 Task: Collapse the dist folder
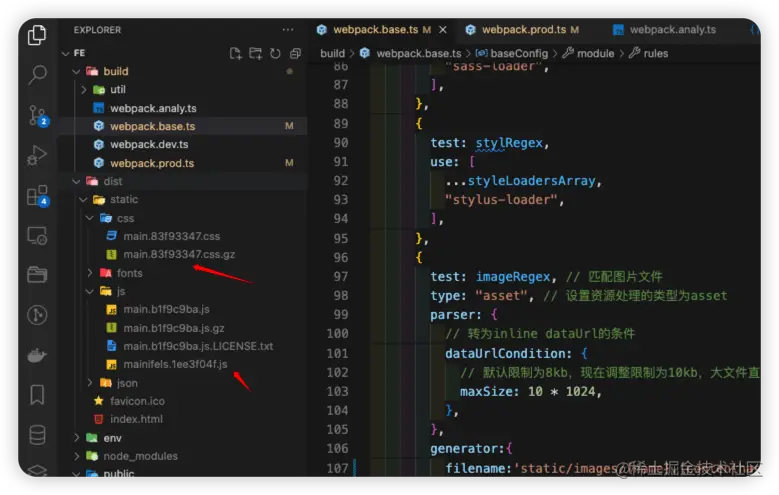[x=76, y=181]
